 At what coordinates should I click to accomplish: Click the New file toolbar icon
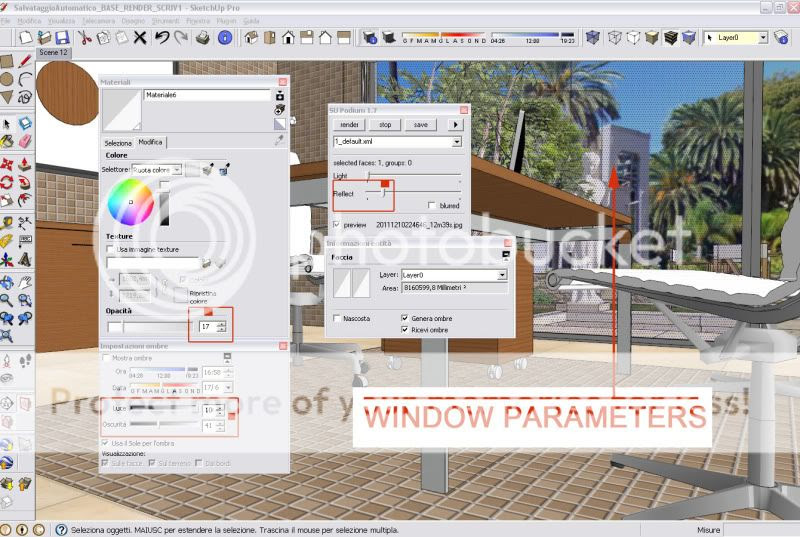point(26,37)
